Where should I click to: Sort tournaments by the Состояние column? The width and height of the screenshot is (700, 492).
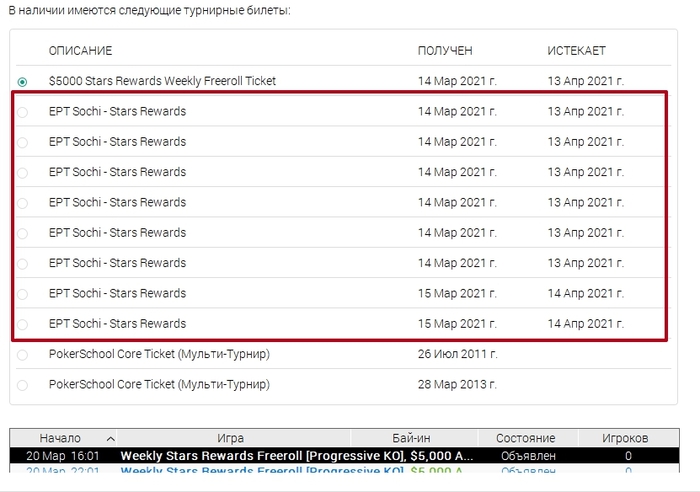pos(528,438)
